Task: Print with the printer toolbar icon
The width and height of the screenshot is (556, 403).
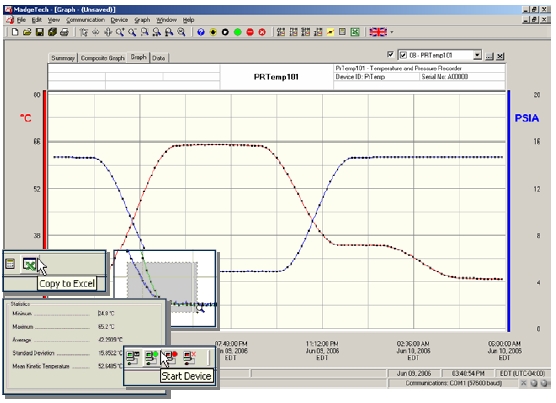Action: pos(64,32)
